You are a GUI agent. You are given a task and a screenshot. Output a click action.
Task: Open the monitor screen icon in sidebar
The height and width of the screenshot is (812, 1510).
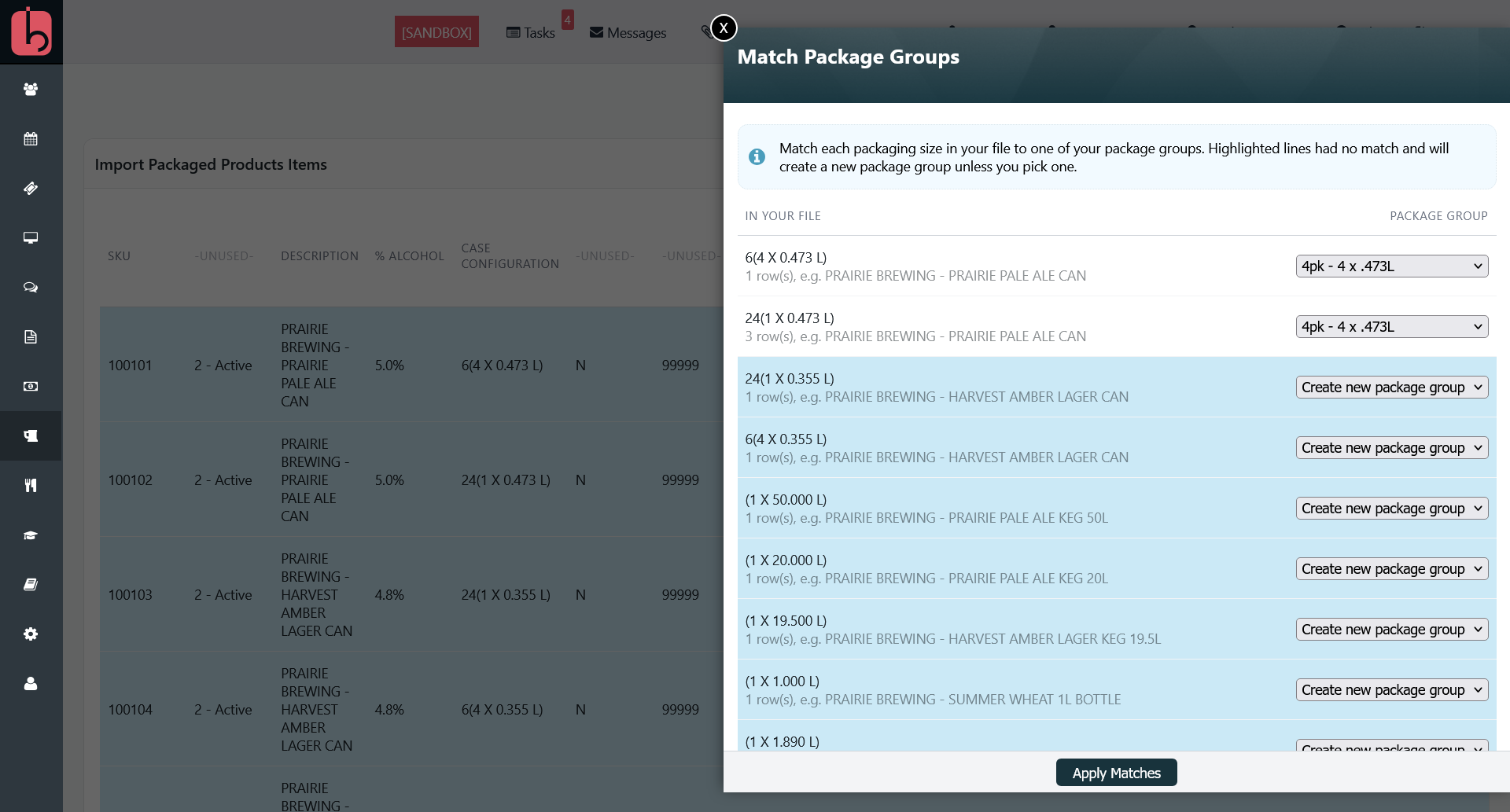click(x=31, y=238)
